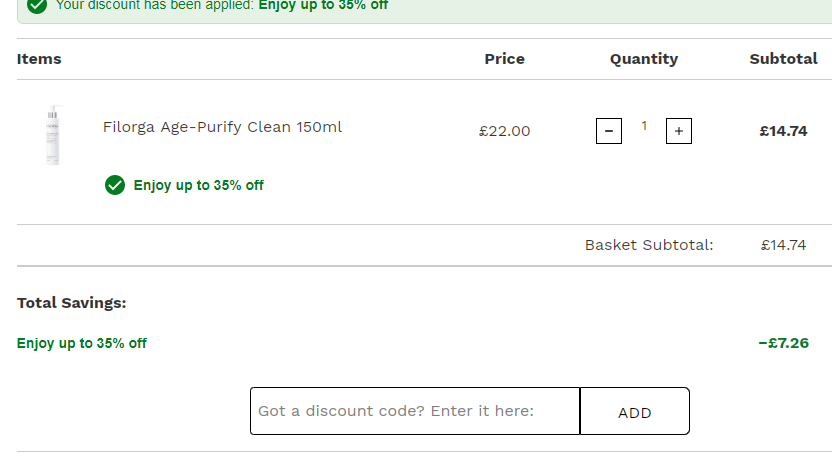Screen dimensions: 832x467
Task: Click the discount code input field
Action: [415, 411]
